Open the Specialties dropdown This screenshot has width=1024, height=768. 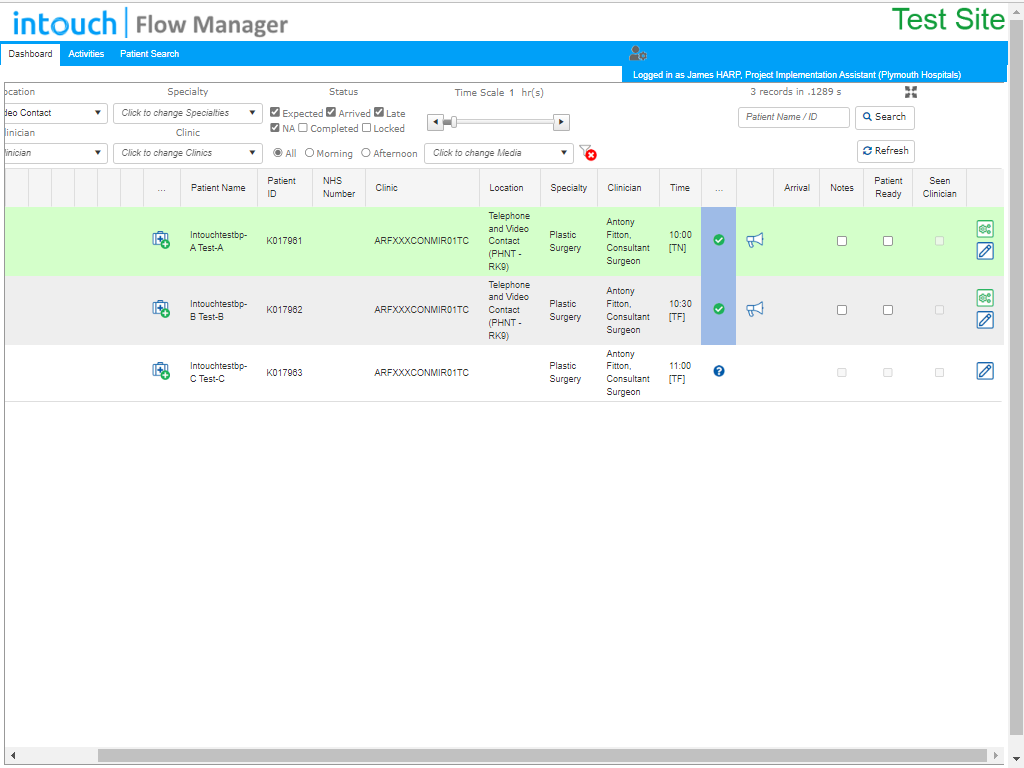(x=187, y=113)
